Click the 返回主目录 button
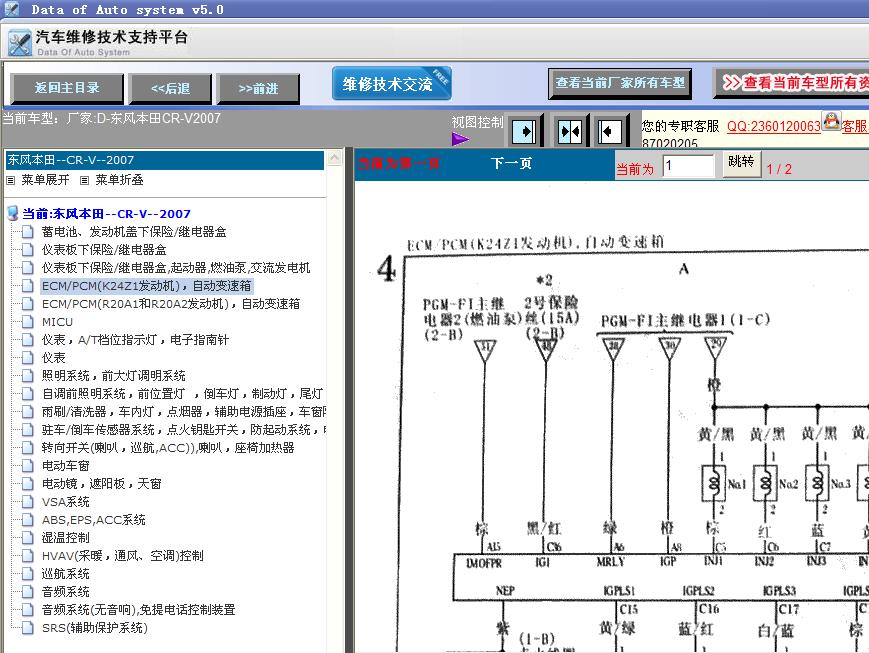869x653 pixels. pos(67,88)
